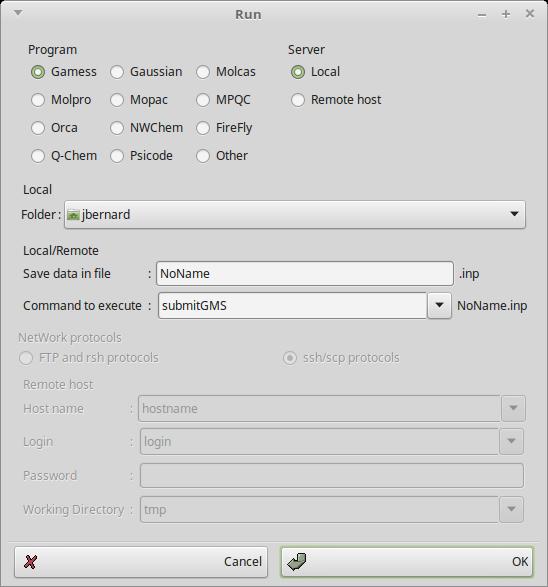Choose Molpro as the program
Viewport: 548px width, 587px height.
61,100
